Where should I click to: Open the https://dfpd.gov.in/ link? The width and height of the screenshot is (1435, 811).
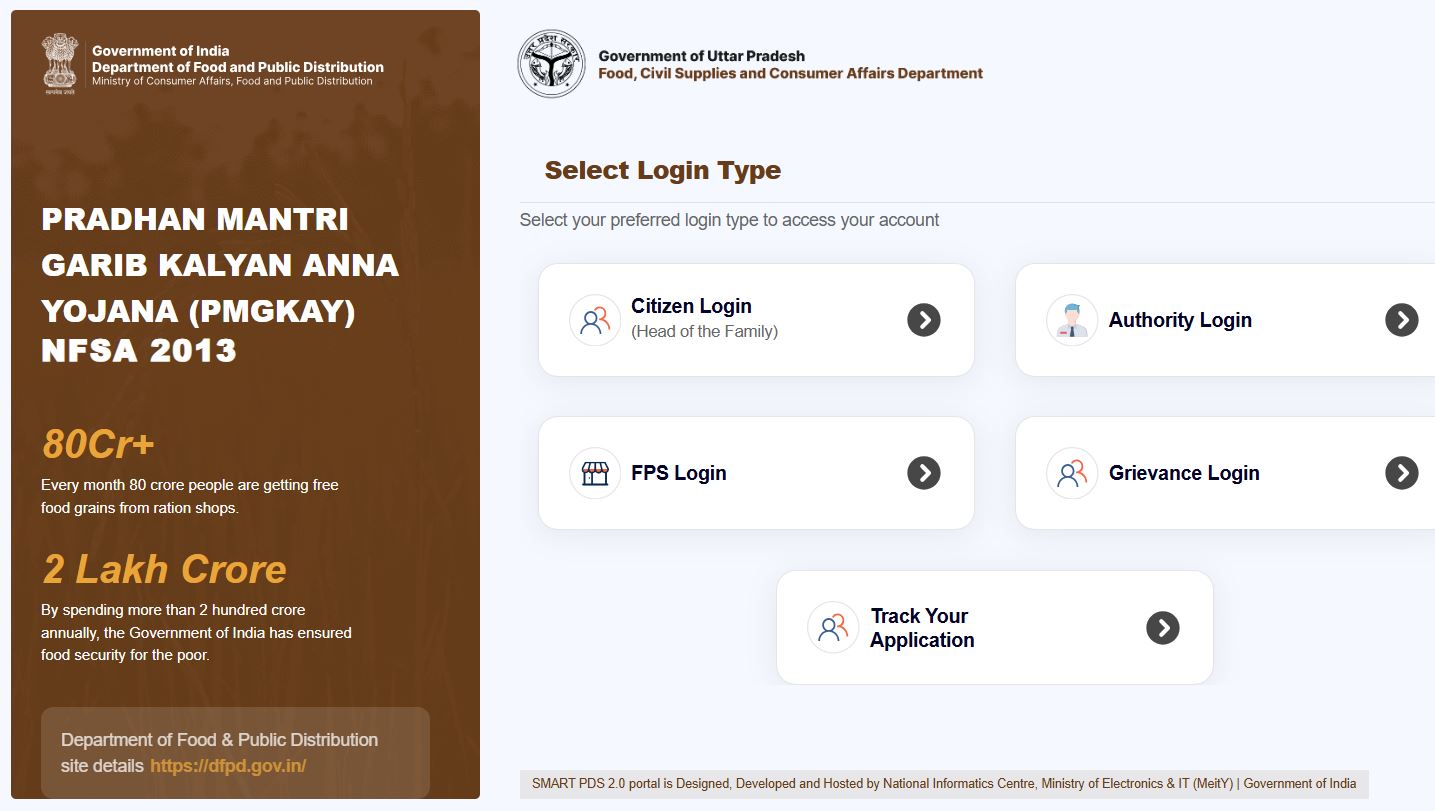pos(228,766)
